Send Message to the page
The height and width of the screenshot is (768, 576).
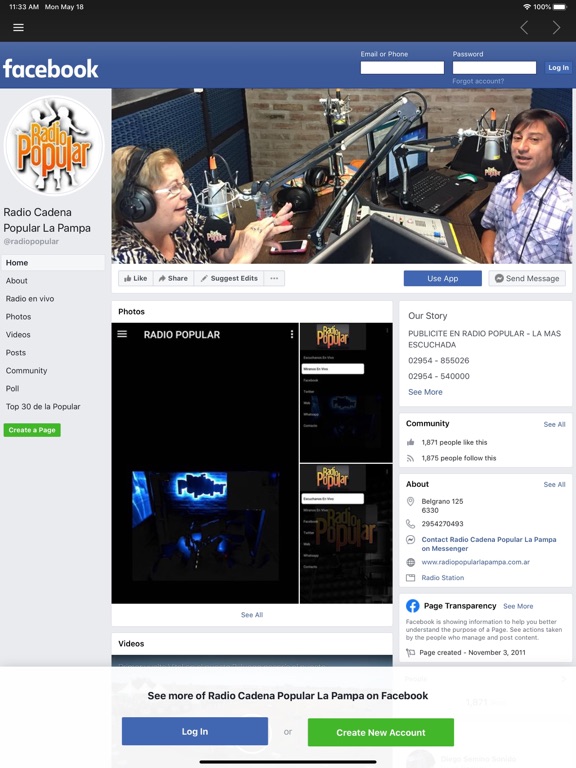527,278
